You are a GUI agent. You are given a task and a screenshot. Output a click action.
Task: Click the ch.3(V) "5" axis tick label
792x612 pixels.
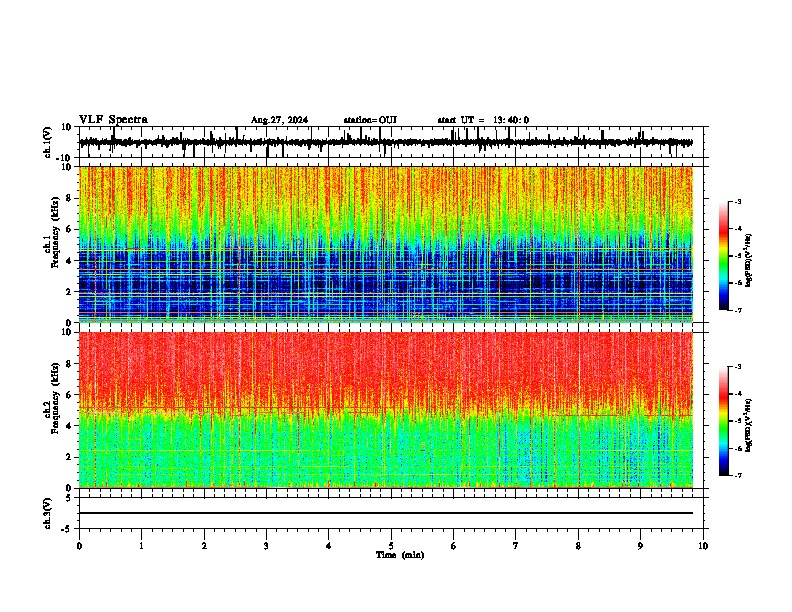point(69,498)
